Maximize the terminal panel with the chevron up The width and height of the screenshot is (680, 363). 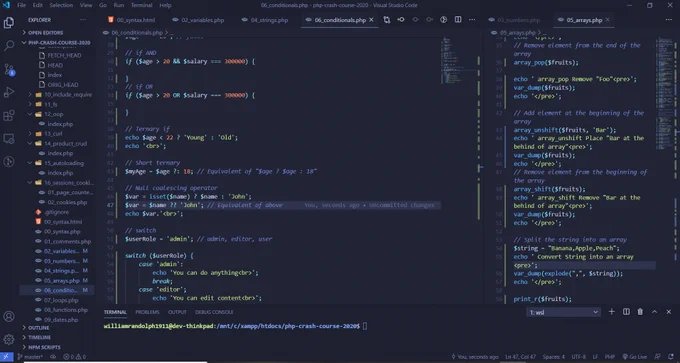coord(655,312)
